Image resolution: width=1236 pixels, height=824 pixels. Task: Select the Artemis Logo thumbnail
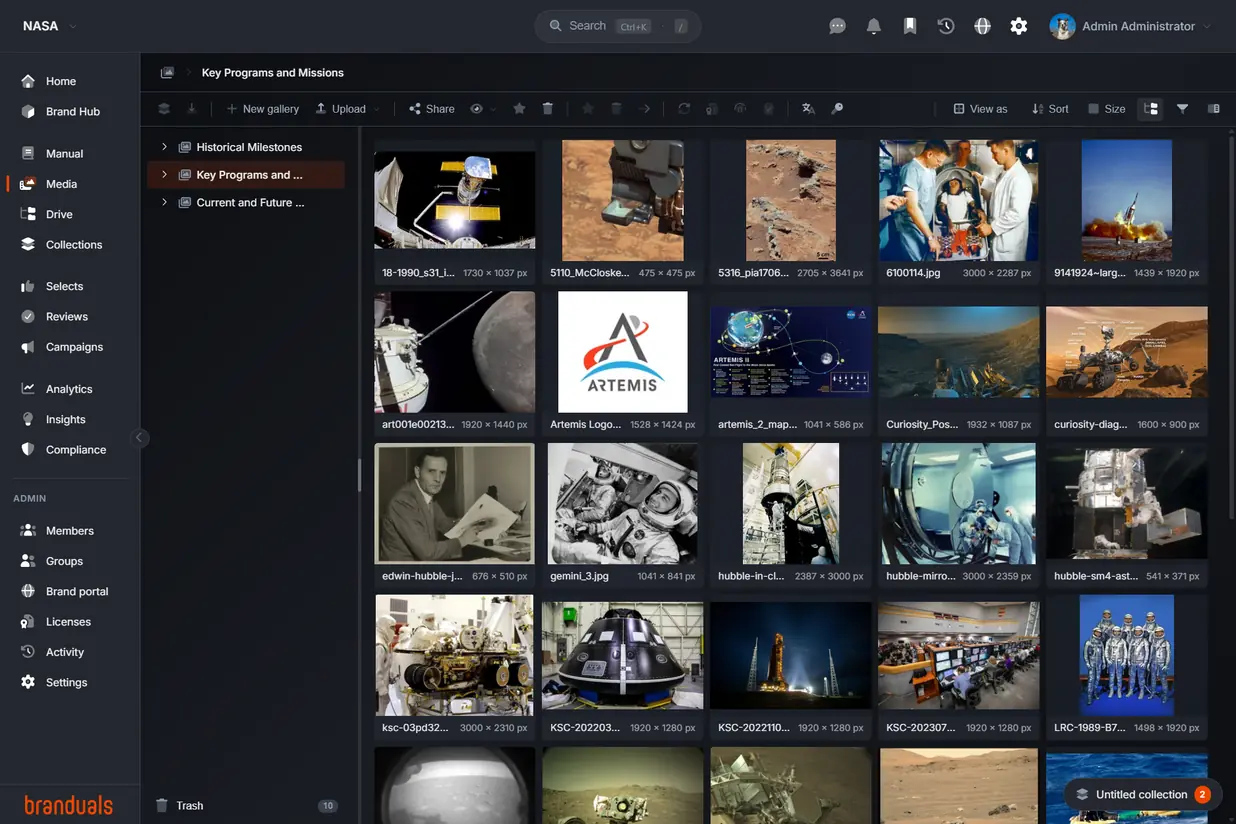click(622, 352)
